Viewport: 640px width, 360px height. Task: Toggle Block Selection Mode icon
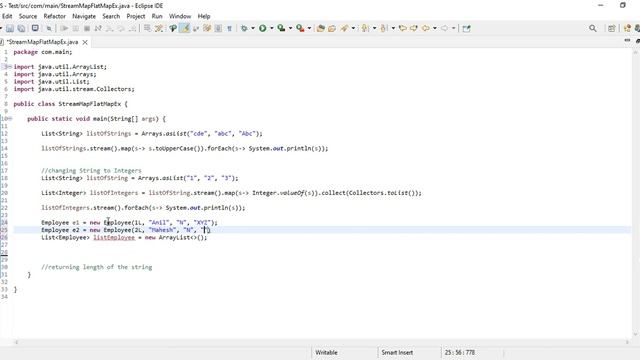tap(218, 28)
